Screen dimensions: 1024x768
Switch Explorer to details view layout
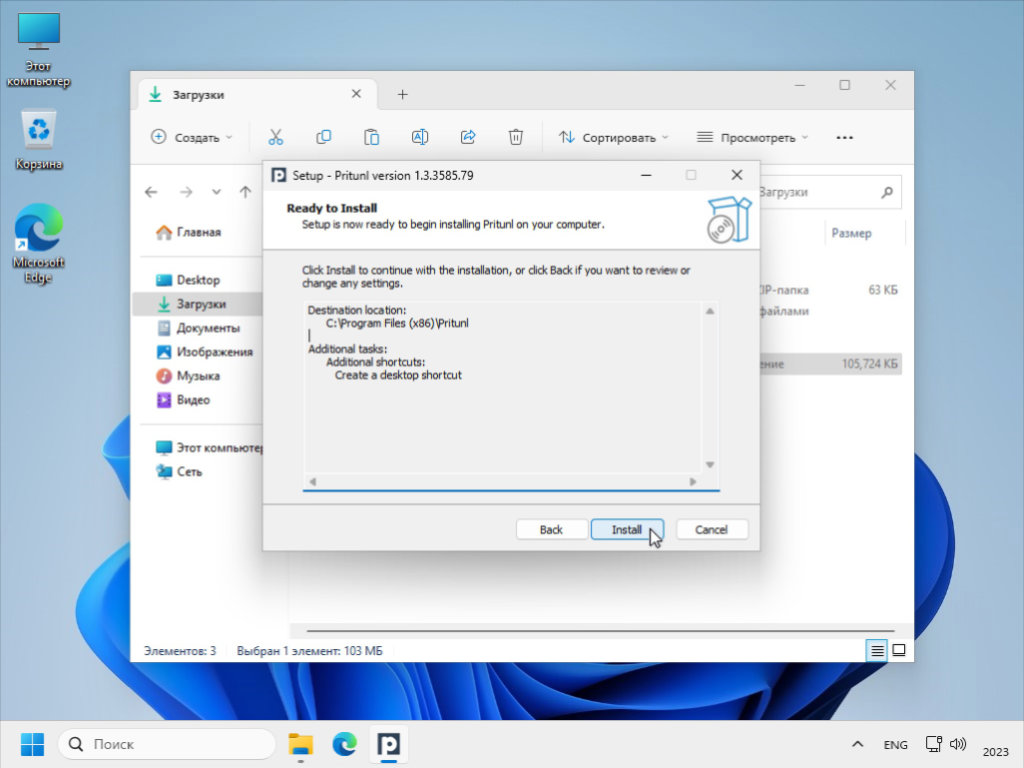coord(877,650)
